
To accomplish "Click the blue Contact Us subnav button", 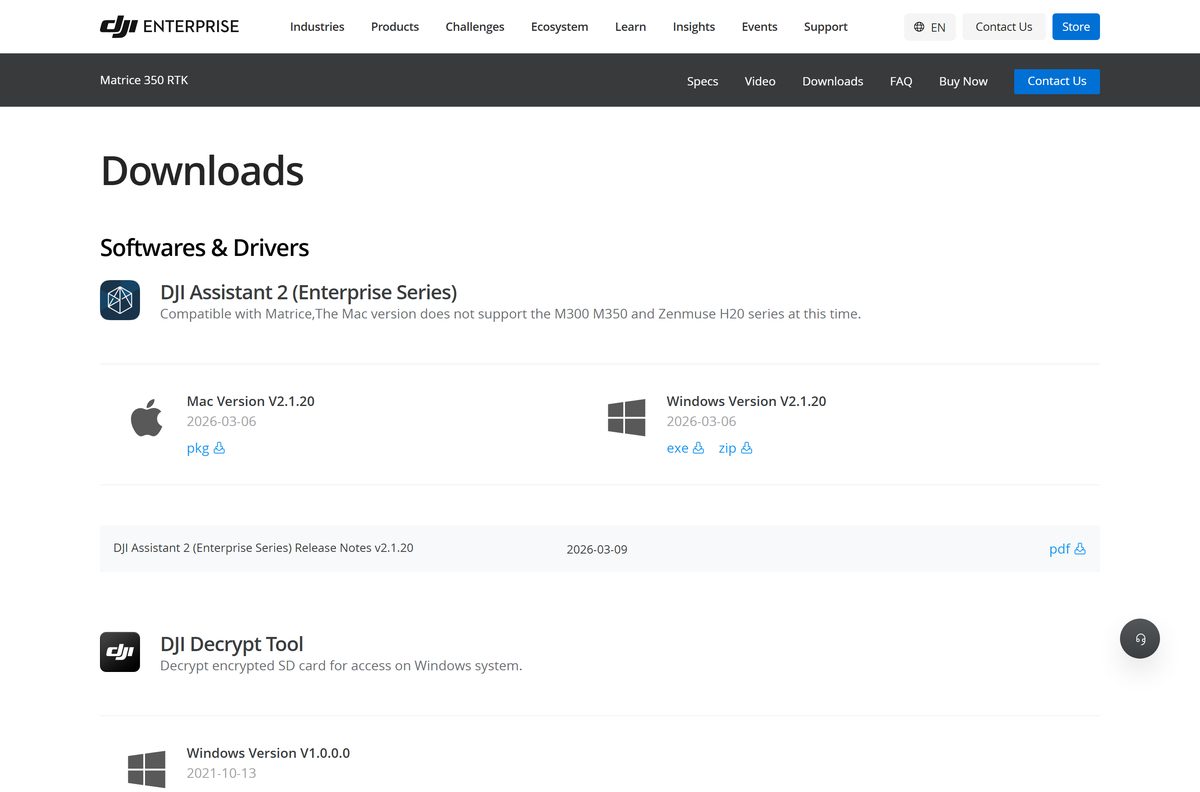I will click(x=1057, y=81).
